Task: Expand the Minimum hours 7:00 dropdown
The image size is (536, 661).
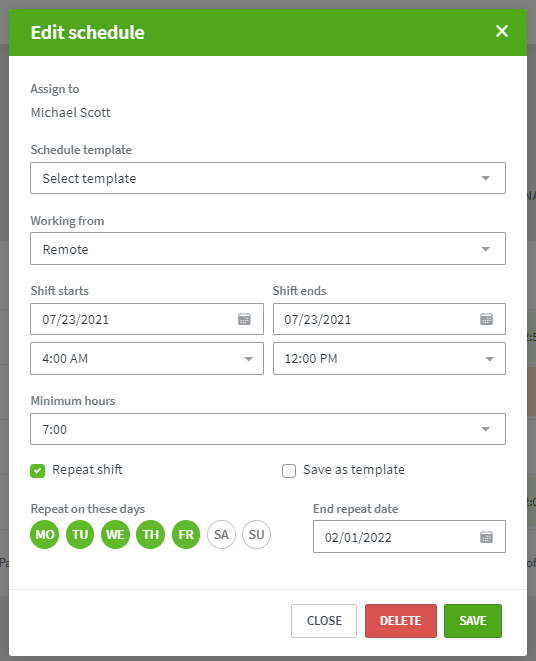Action: [x=268, y=429]
